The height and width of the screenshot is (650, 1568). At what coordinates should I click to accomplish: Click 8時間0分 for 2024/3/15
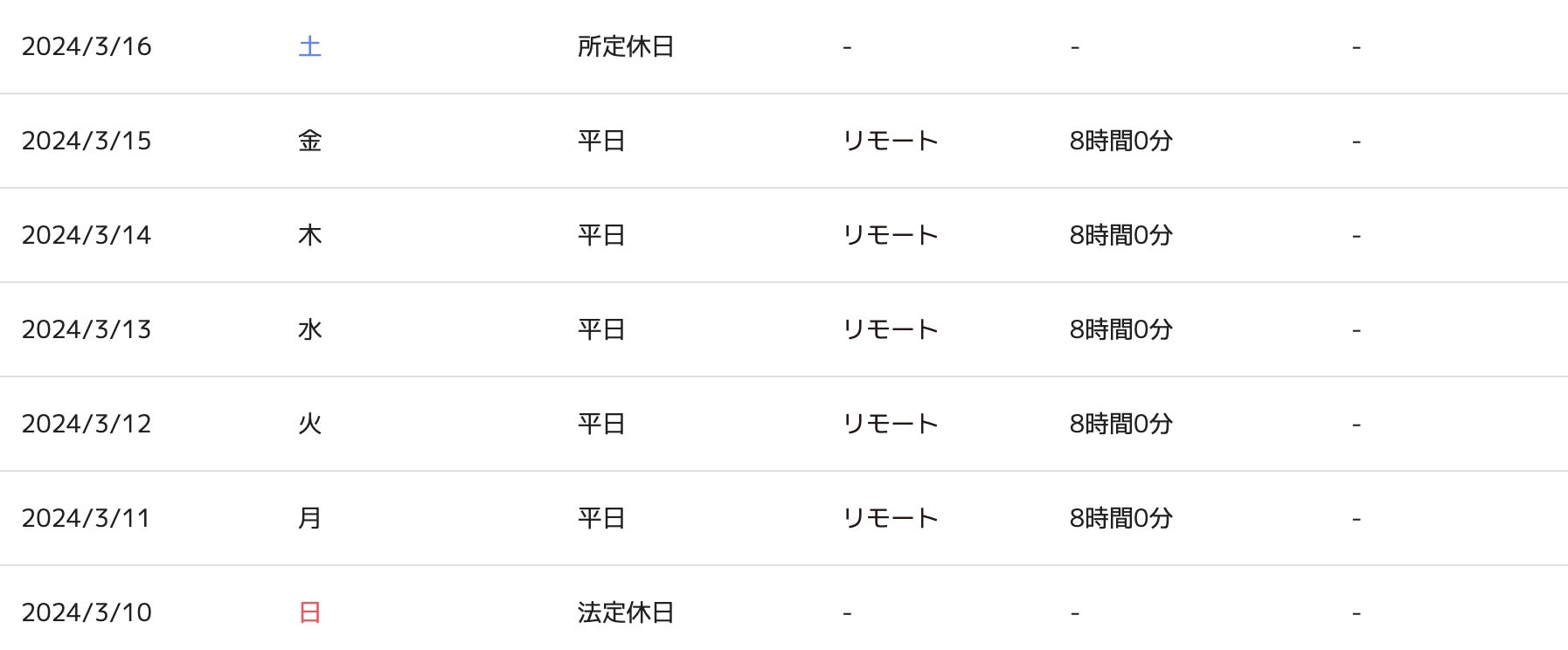(1121, 141)
